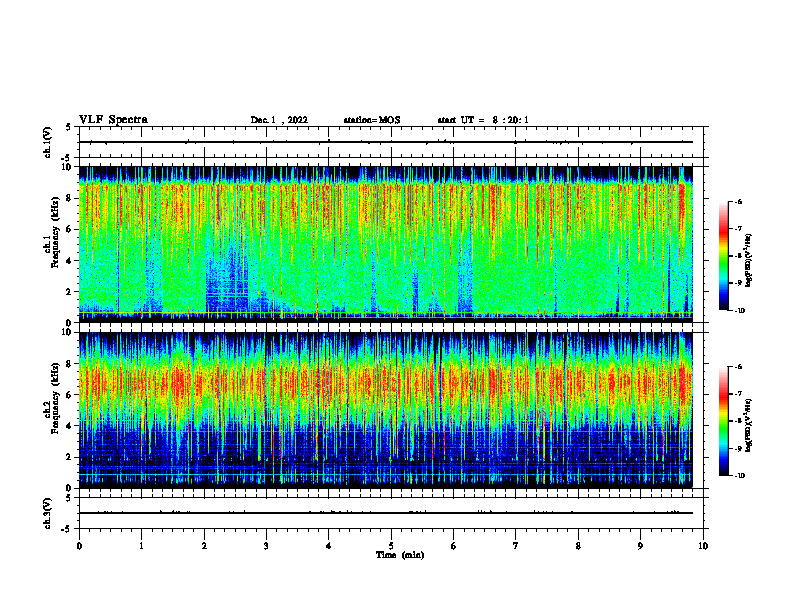
Task: Click time axis tick label "0"
Action: (79, 546)
